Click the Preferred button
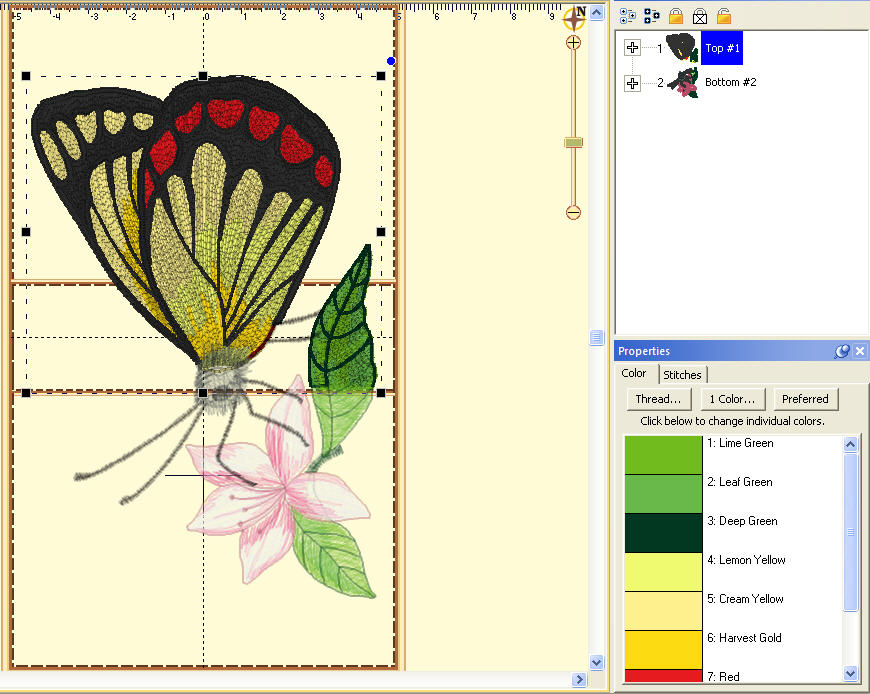870x694 pixels. tap(805, 399)
